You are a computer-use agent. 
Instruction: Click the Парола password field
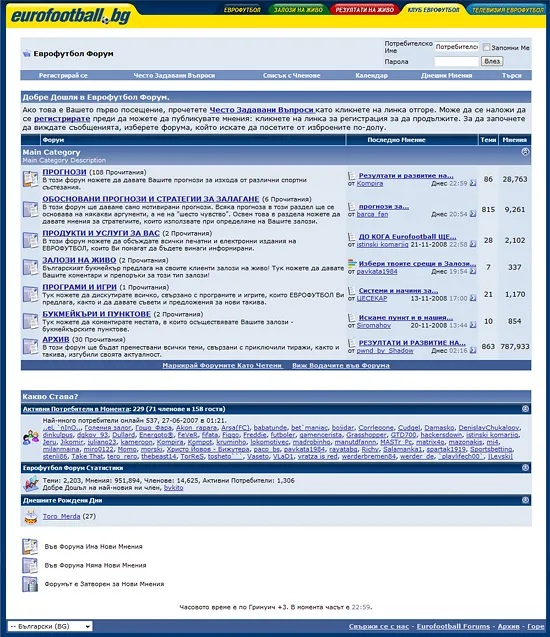coord(457,61)
